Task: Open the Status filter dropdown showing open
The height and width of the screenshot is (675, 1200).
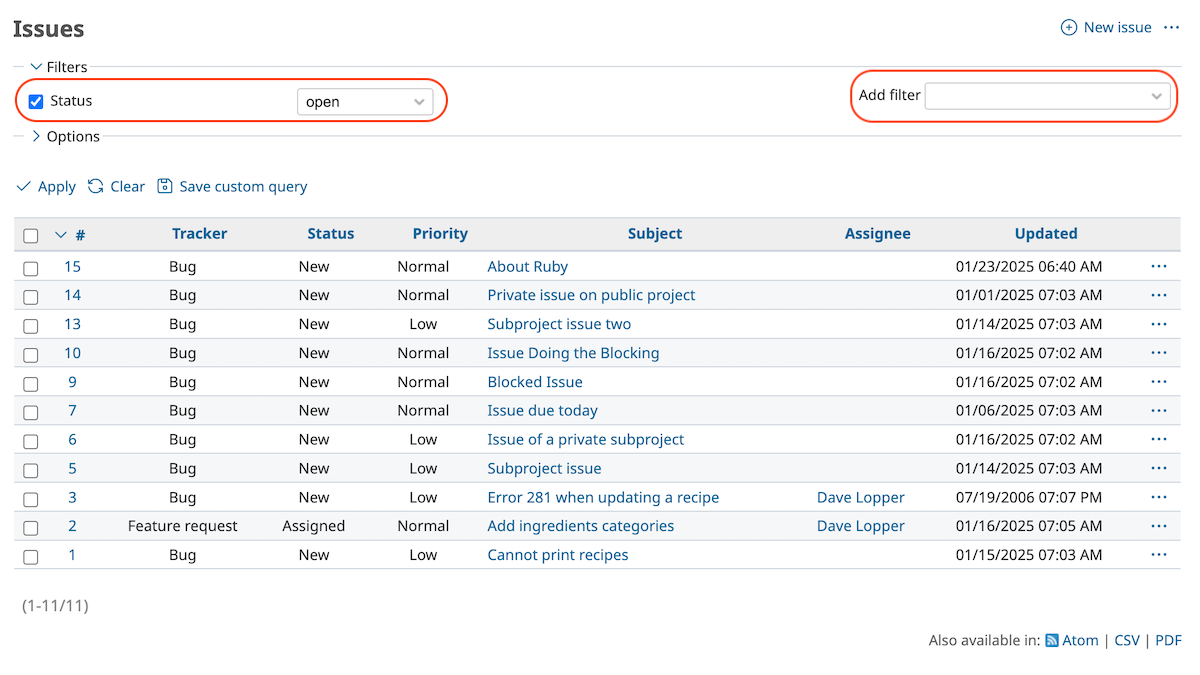Action: (364, 100)
